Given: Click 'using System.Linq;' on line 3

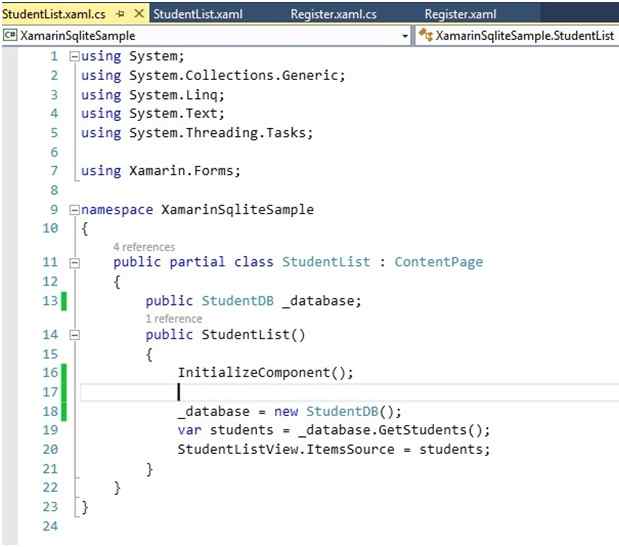Looking at the screenshot, I should pos(153,95).
